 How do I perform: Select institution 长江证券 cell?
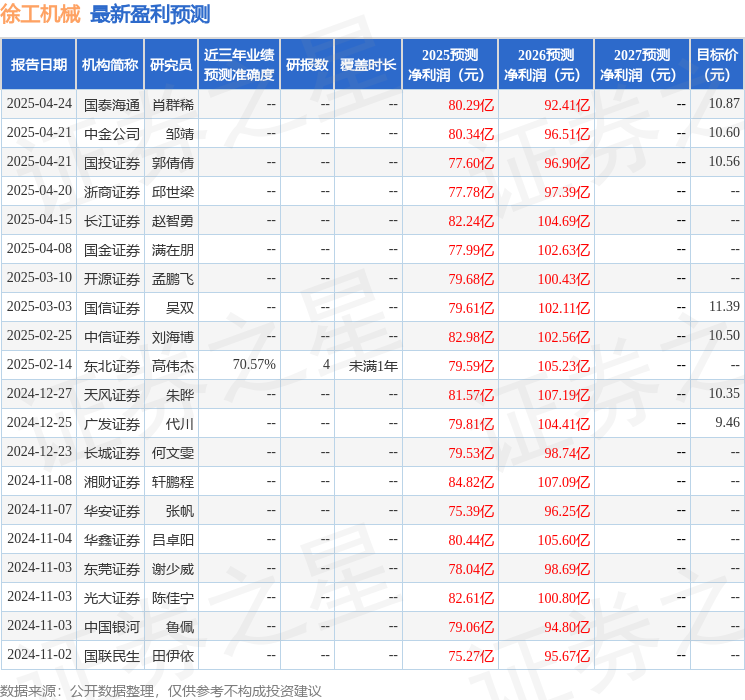pos(112,221)
